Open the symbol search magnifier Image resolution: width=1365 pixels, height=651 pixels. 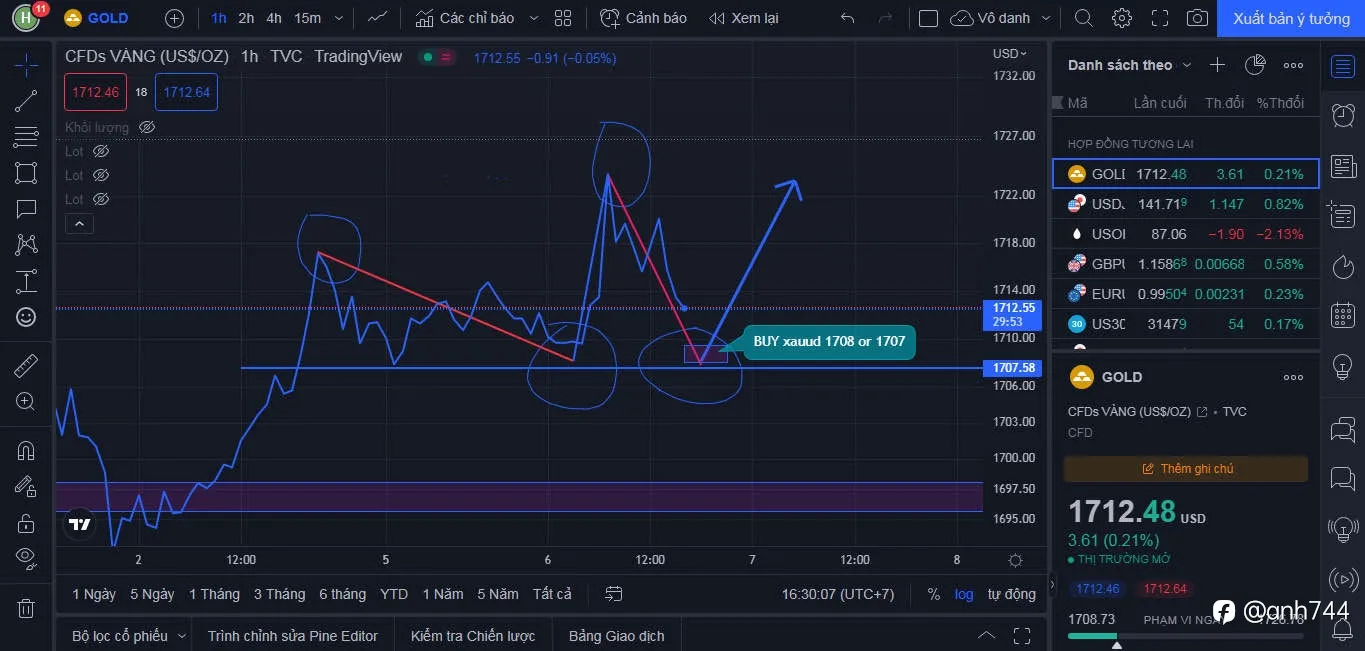point(1083,18)
